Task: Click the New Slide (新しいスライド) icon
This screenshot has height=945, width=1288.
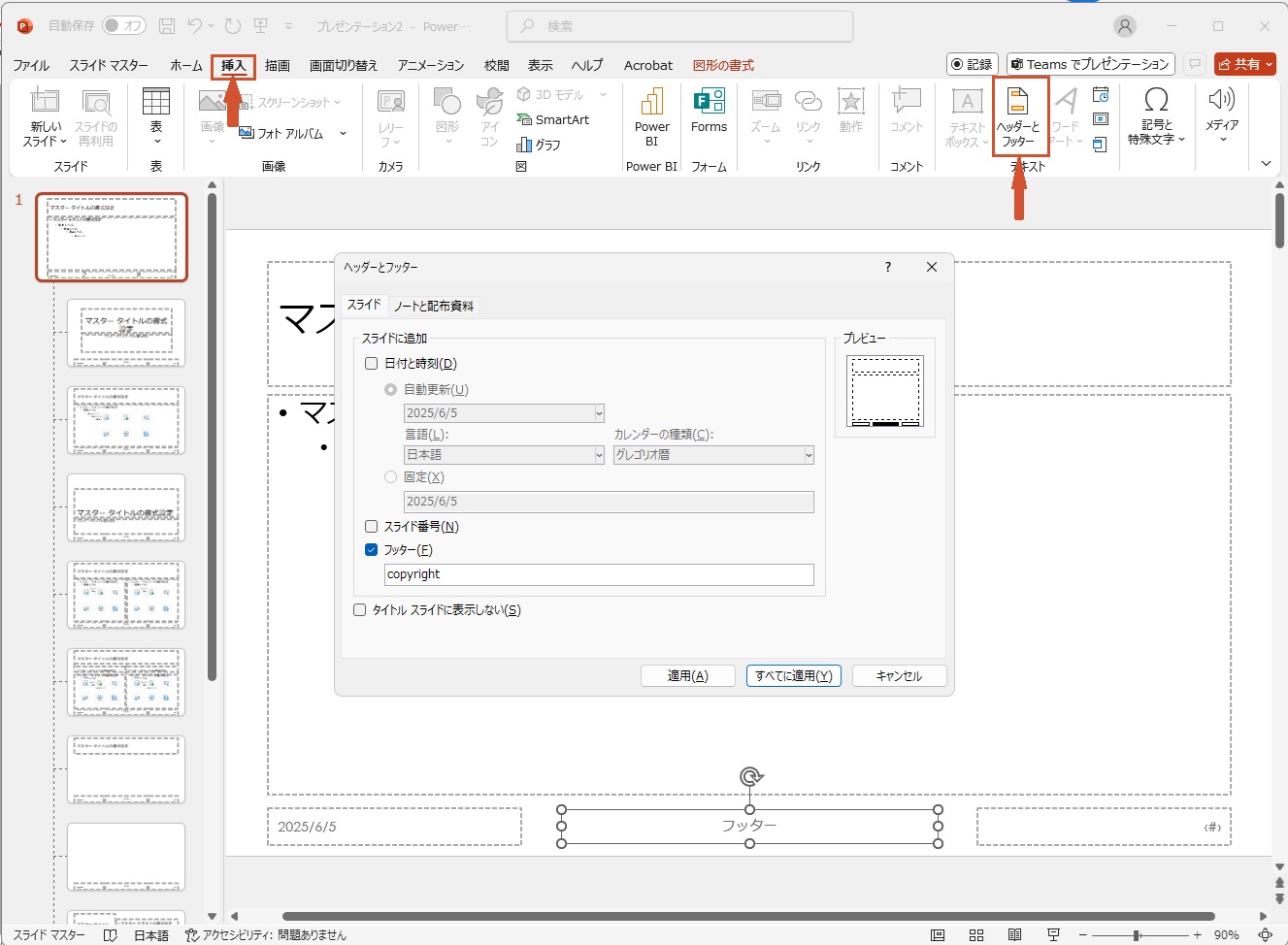Action: [x=45, y=102]
